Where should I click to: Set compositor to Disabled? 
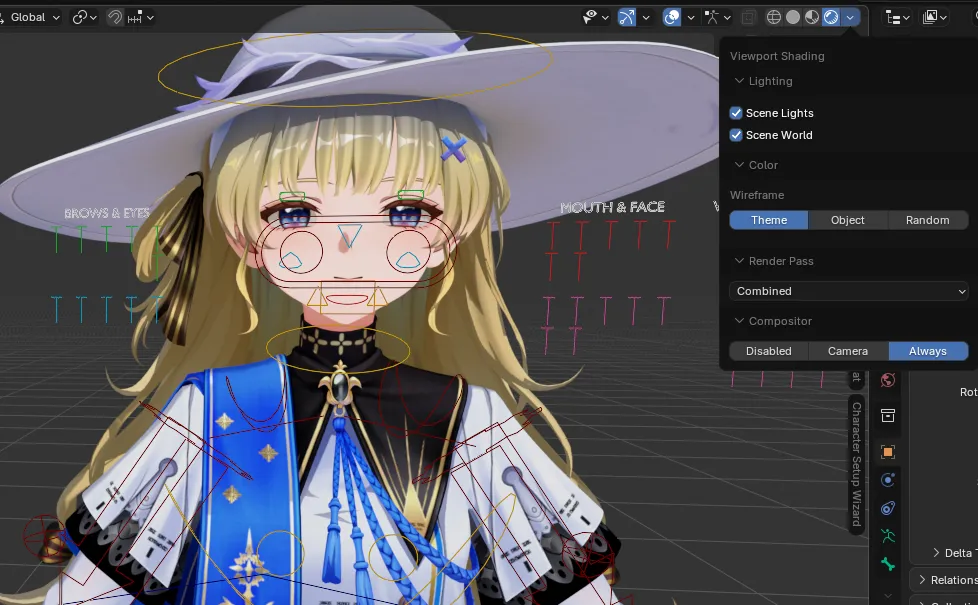(x=768, y=351)
